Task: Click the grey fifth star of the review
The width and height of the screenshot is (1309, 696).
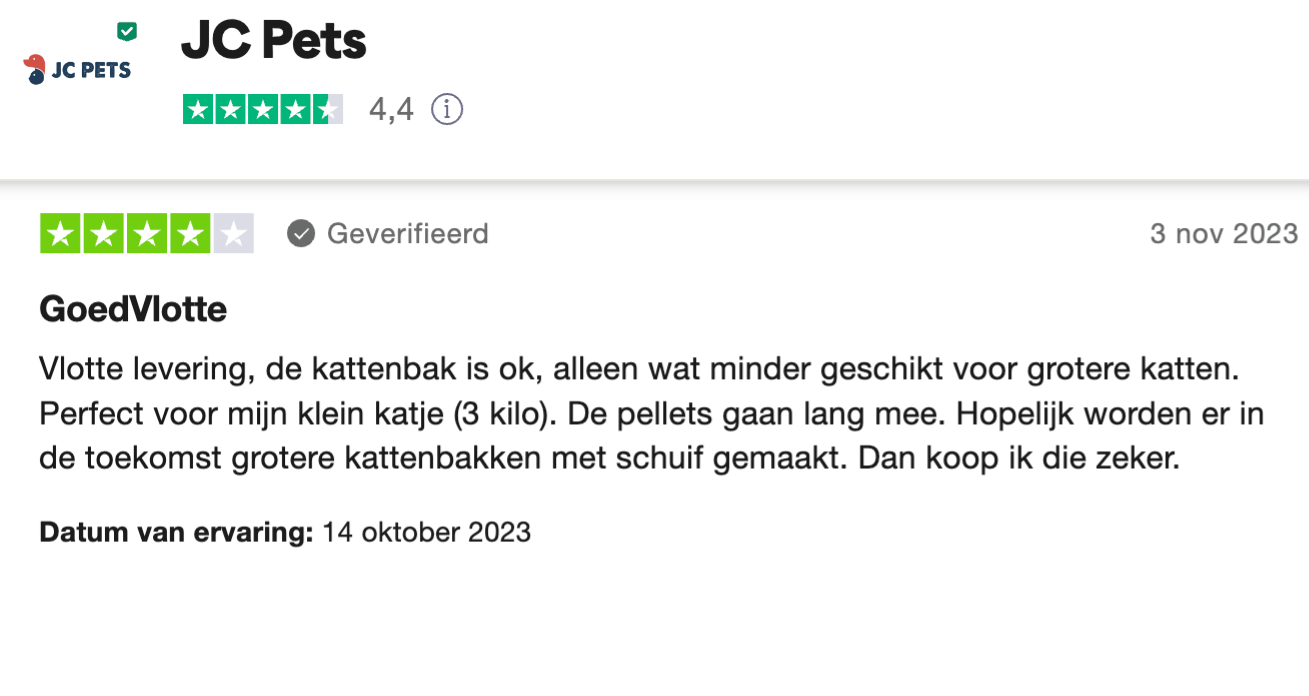Action: 234,234
